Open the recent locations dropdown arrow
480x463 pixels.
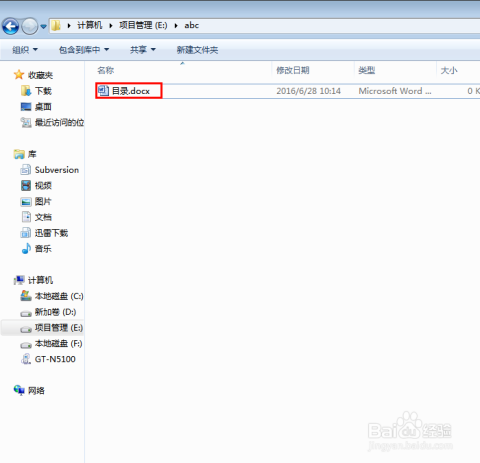point(44,26)
